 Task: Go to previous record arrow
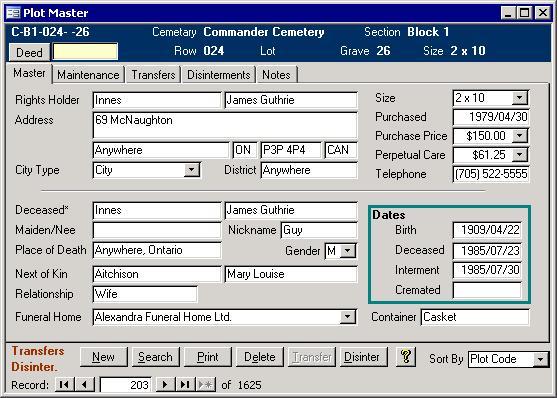point(85,384)
